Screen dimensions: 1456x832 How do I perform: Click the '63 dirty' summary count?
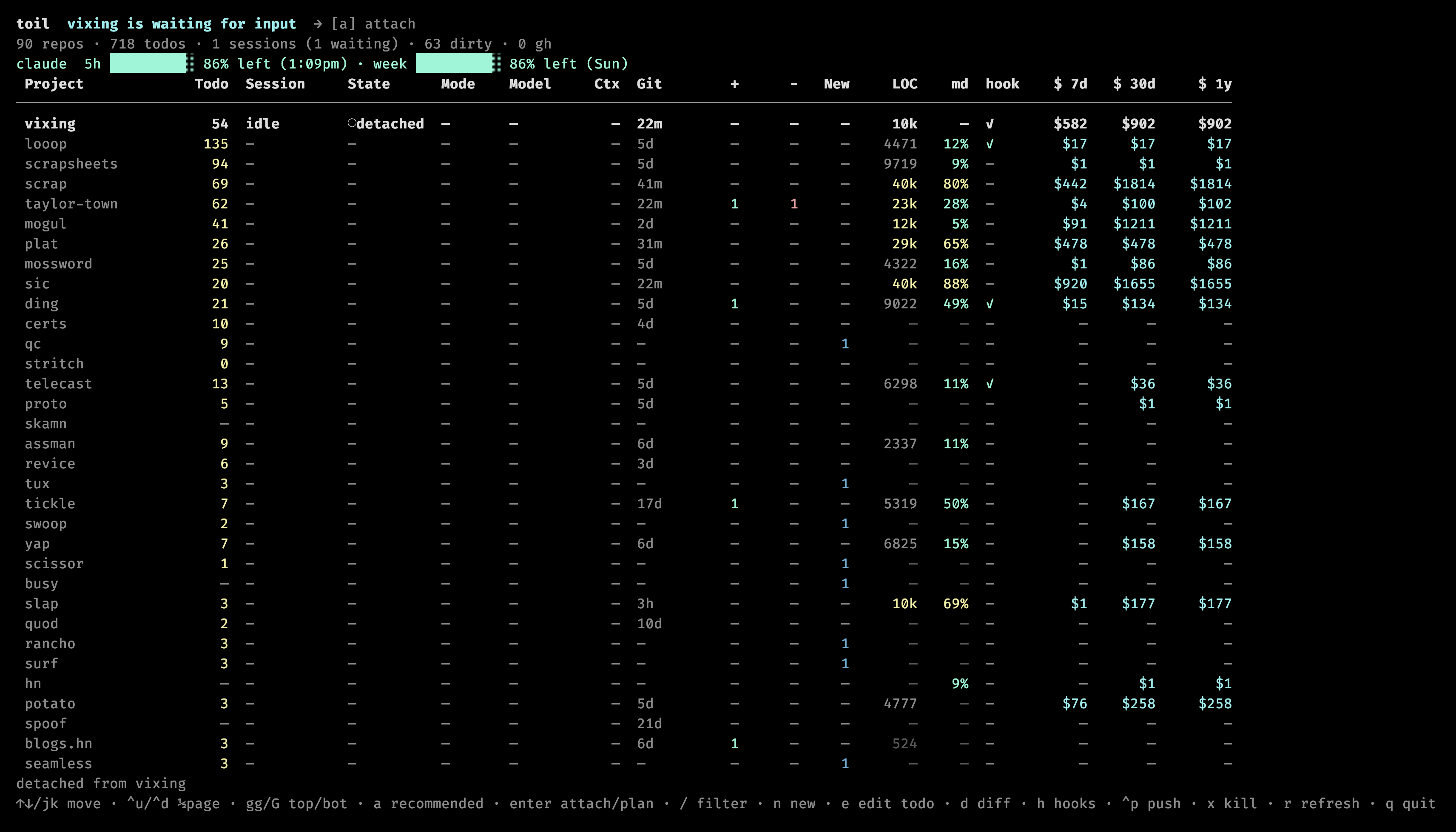click(458, 44)
